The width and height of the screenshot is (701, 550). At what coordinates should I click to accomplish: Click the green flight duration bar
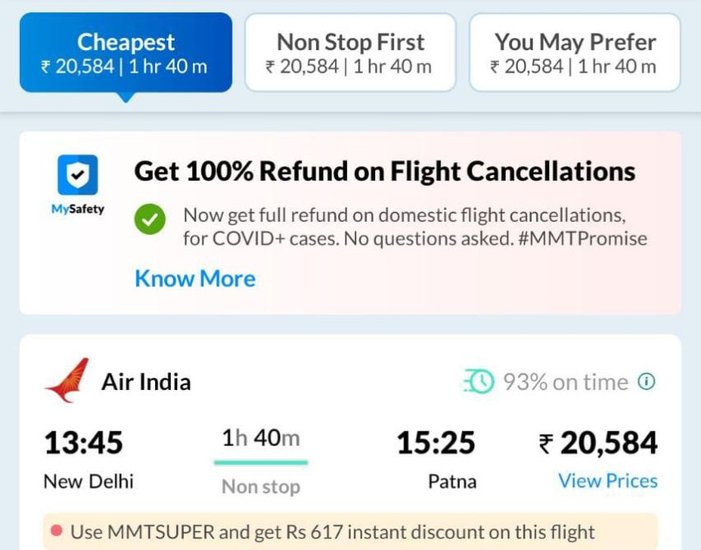click(261, 462)
